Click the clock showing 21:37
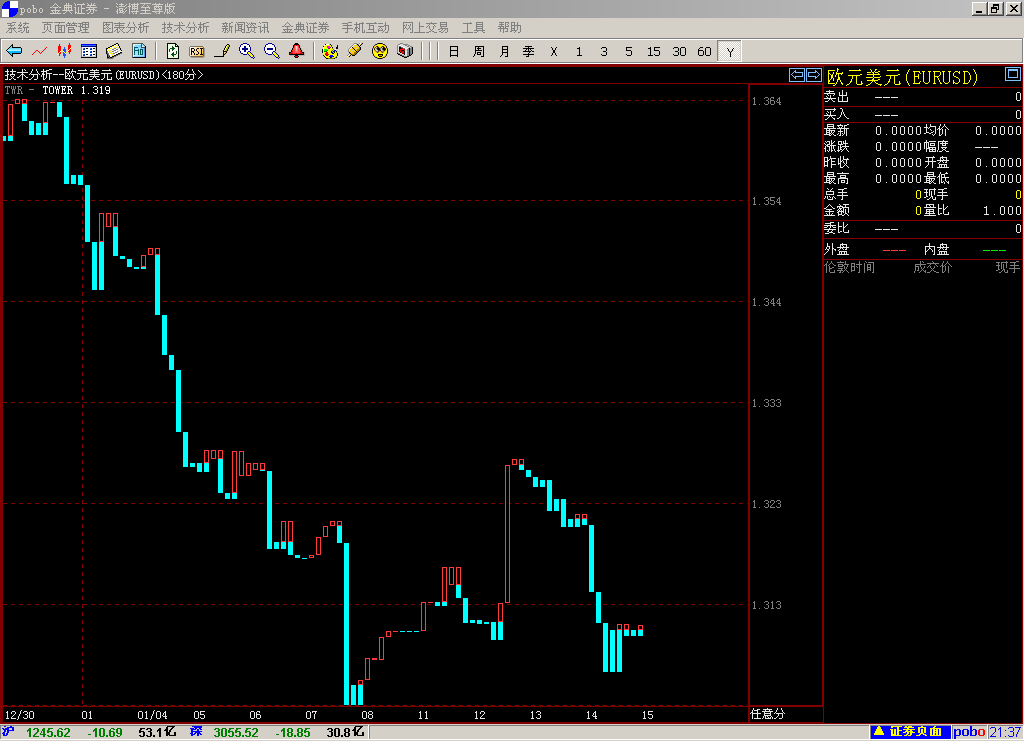The image size is (1024, 741). (1005, 732)
